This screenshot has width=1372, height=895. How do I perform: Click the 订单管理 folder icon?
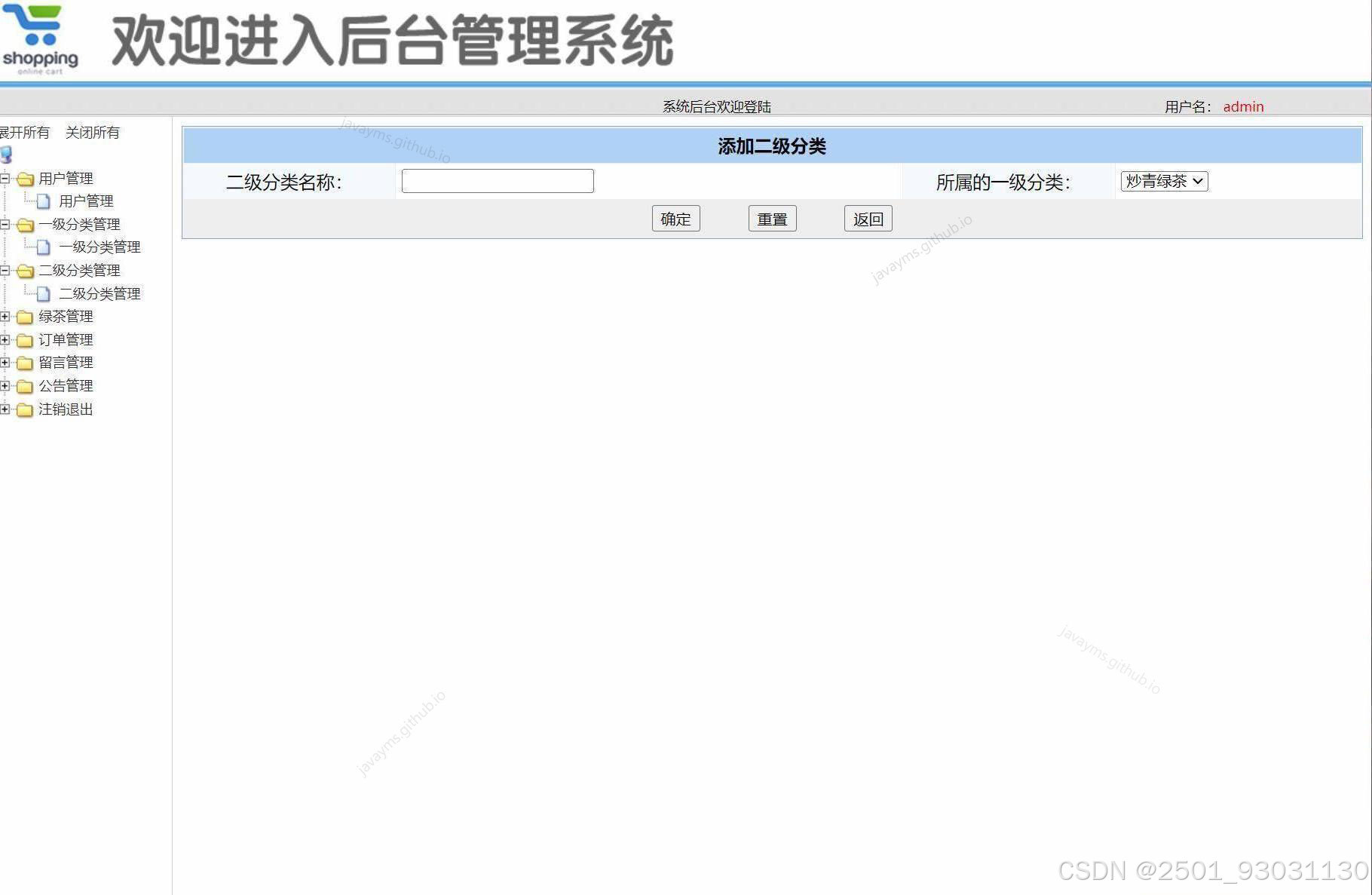coord(25,340)
